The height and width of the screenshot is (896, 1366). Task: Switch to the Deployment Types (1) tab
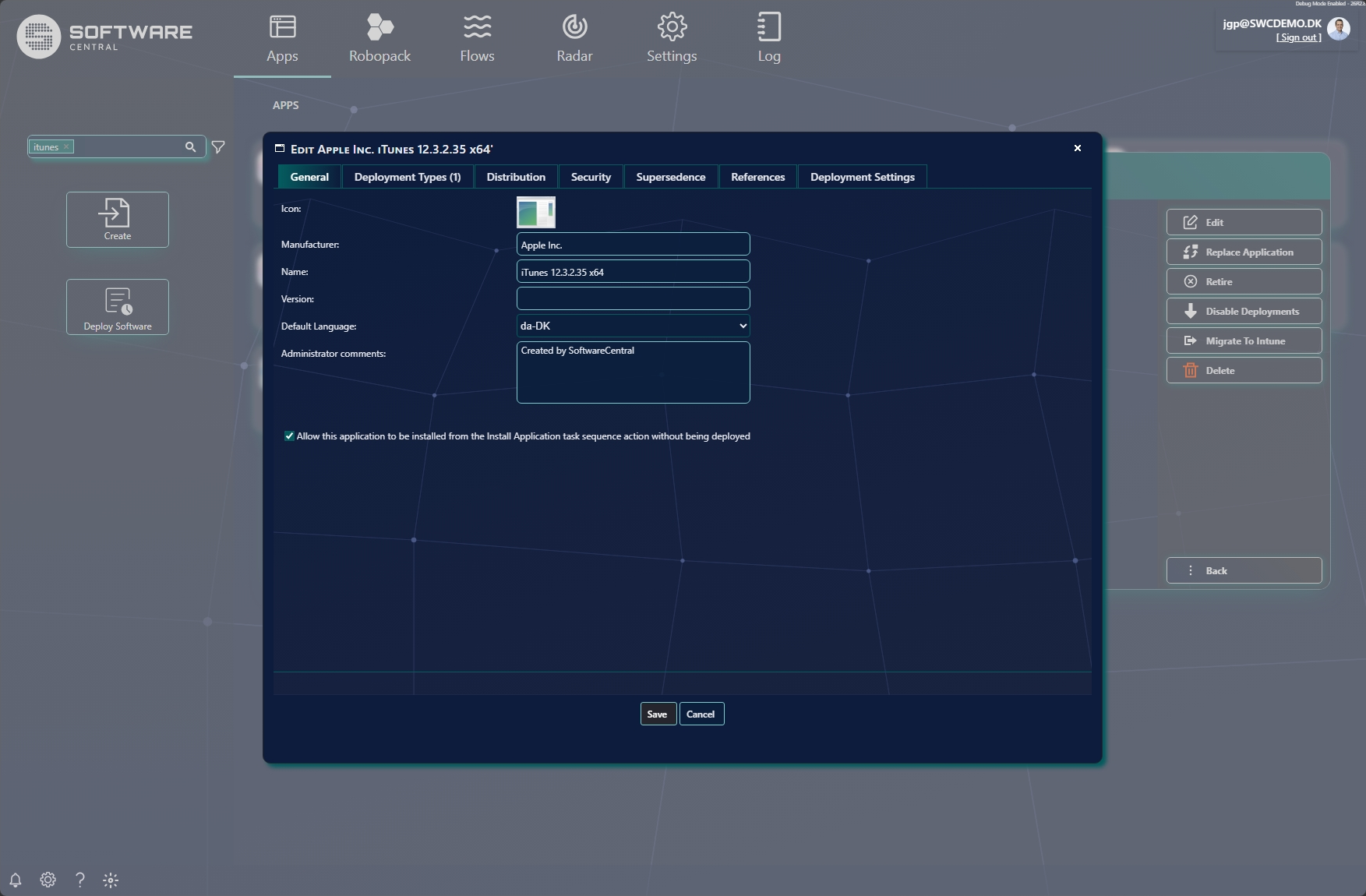click(x=408, y=177)
